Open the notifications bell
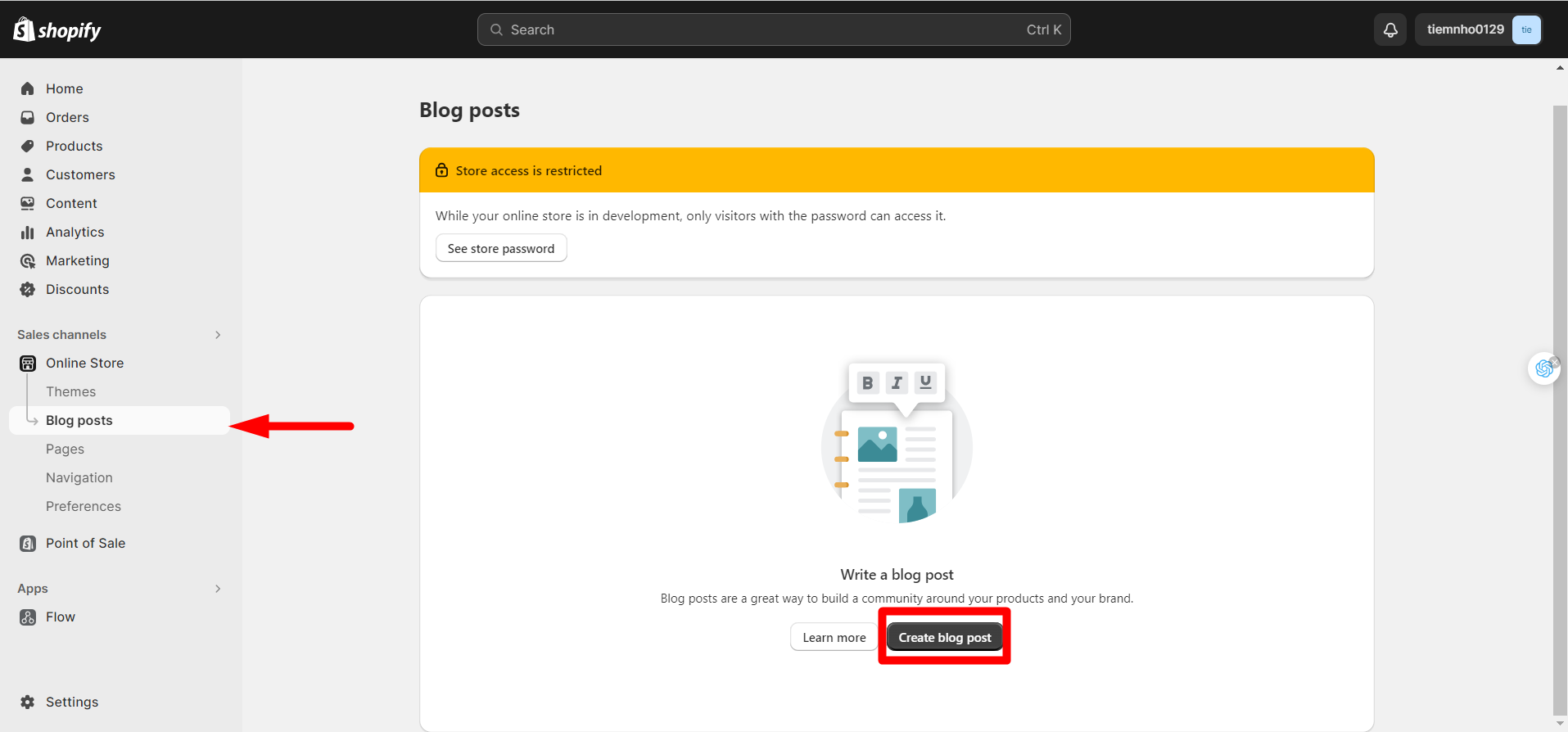Screen dimensions: 1568x732 tap(1390, 29)
